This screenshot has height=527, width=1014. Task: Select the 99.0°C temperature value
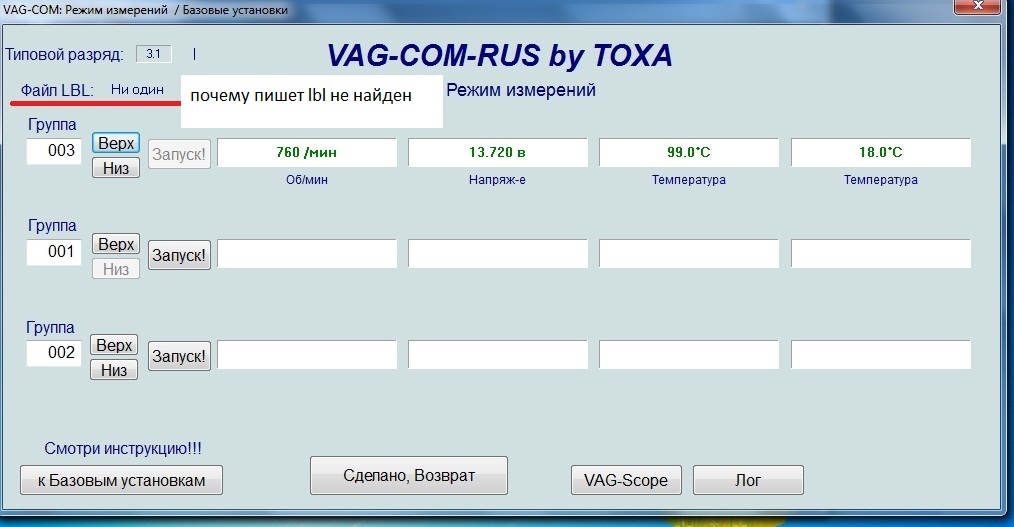coord(689,153)
